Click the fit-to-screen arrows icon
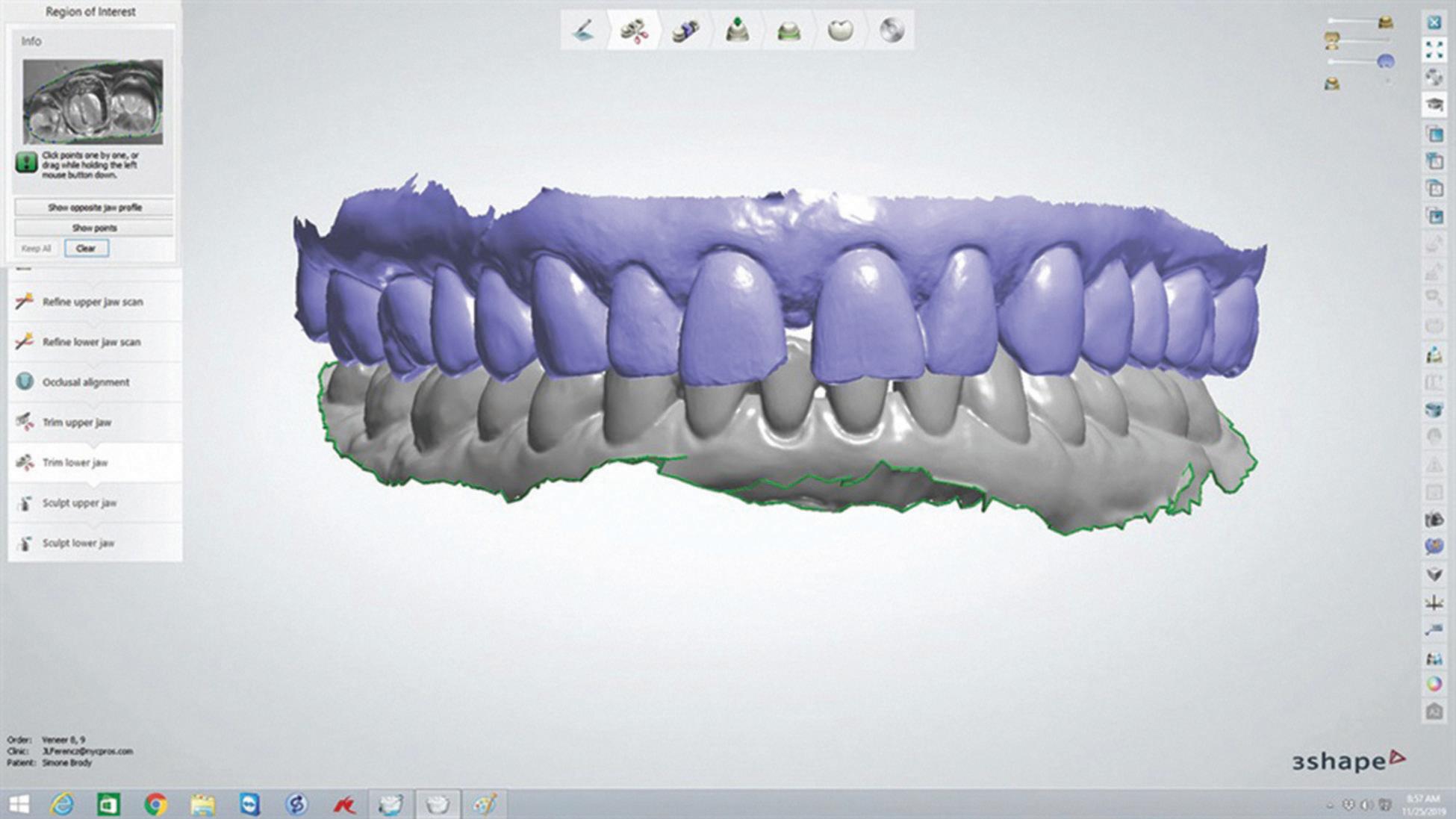1456x819 pixels. pos(1434,50)
